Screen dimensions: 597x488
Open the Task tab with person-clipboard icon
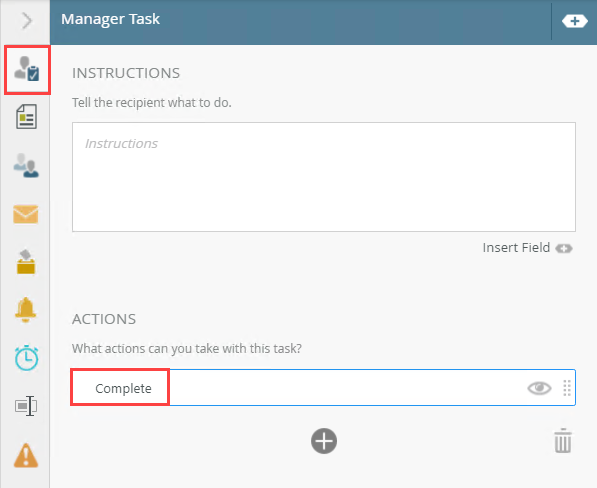coord(27,70)
